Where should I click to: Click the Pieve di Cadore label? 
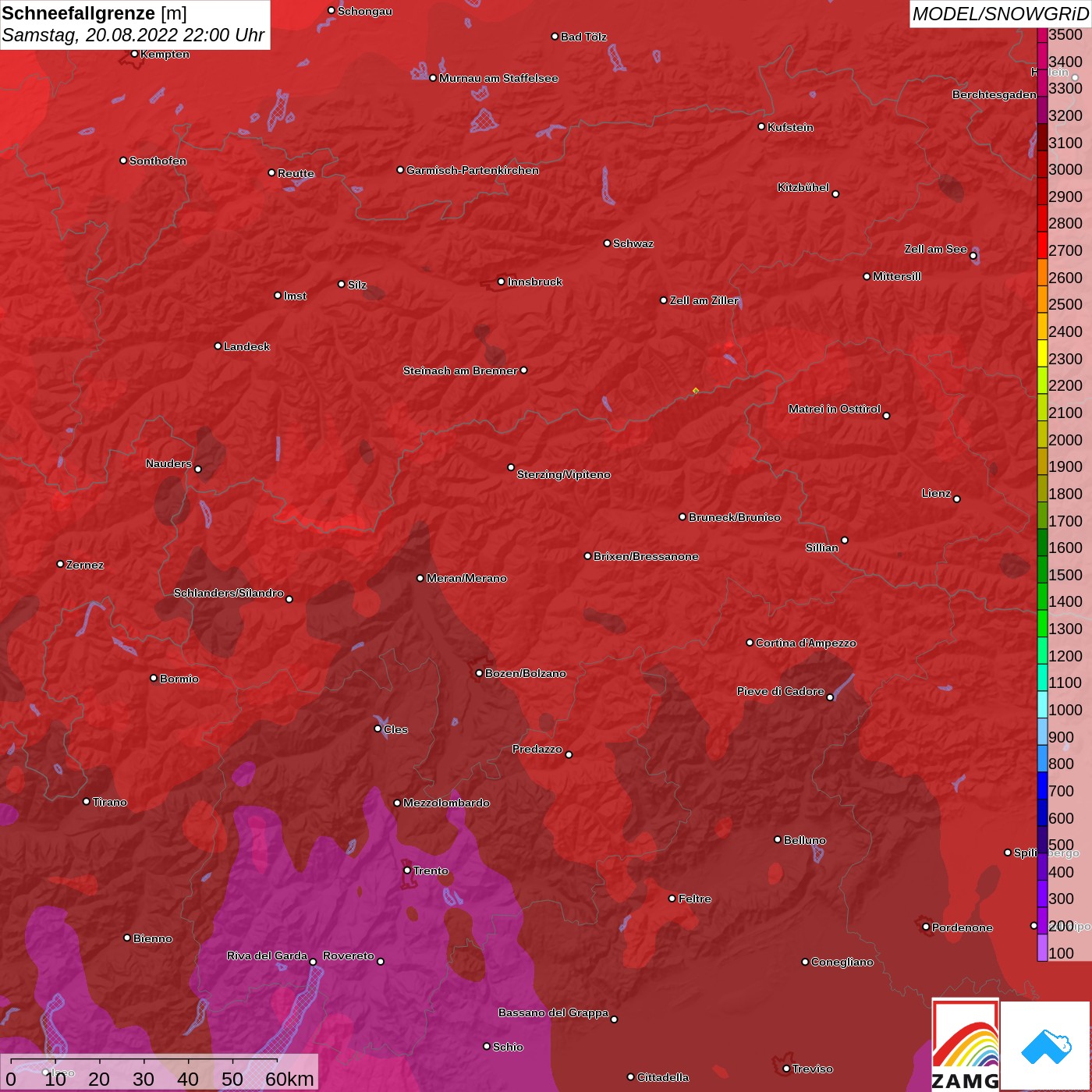pos(781,691)
